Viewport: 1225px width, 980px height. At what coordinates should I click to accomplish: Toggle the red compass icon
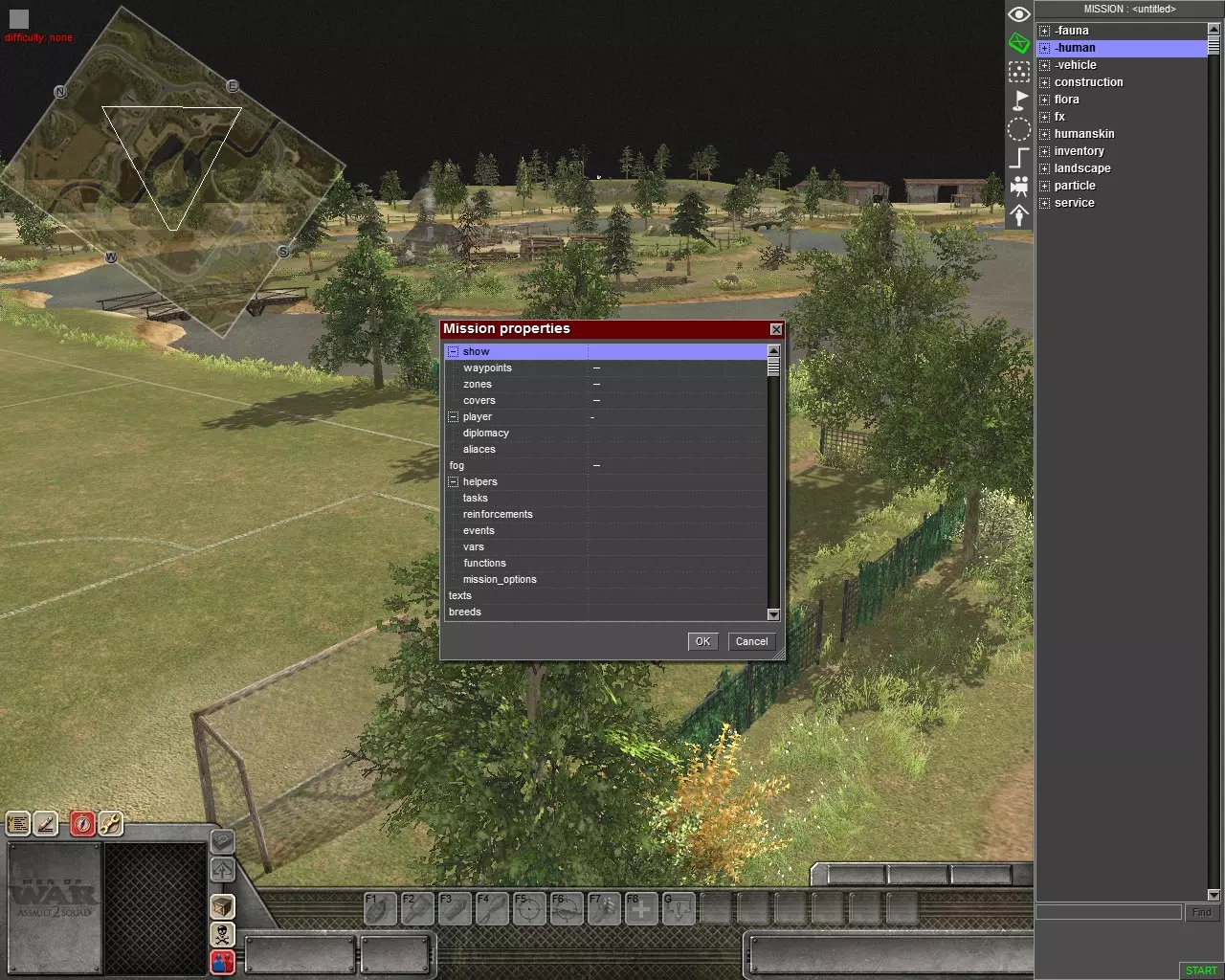click(x=83, y=824)
